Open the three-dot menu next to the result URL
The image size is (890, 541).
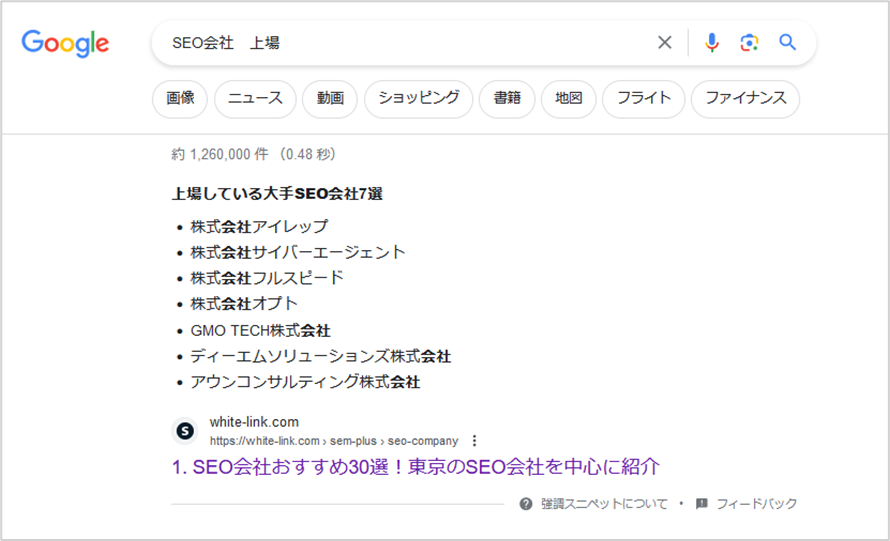pos(475,441)
